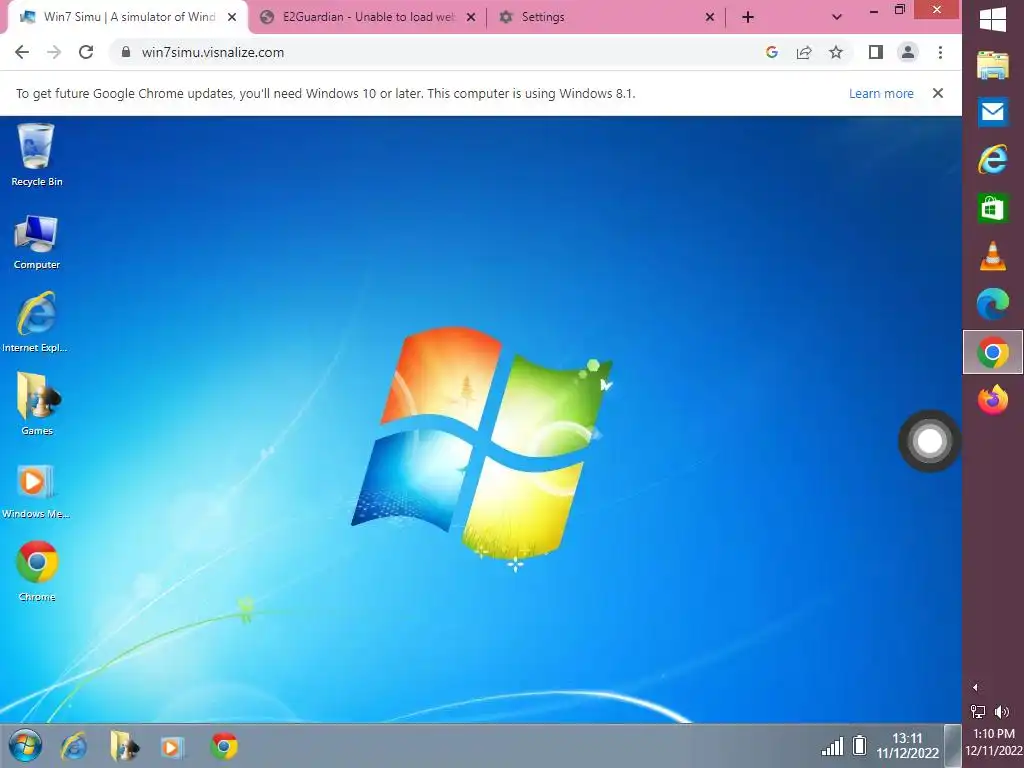Open the Windows Store taskbar icon
Viewport: 1024px width, 768px height.
(x=993, y=208)
